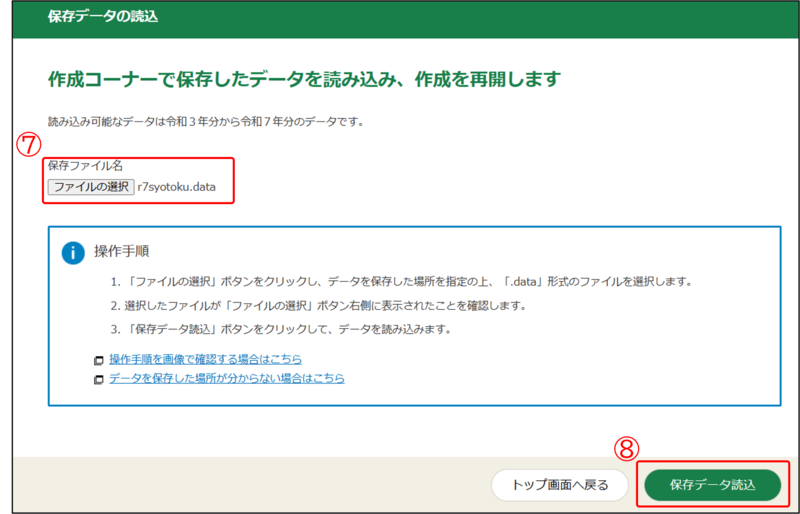Click the red circled ⑦ marker
Screen dimensions: 800x514
tap(30, 144)
